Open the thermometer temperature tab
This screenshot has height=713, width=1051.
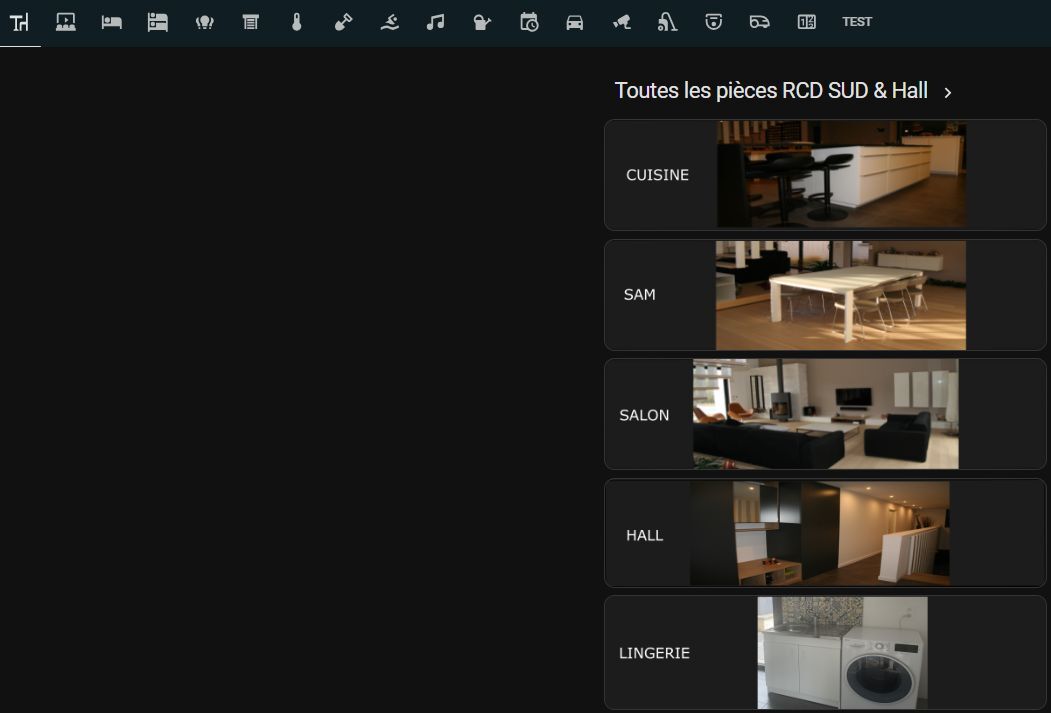[297, 22]
